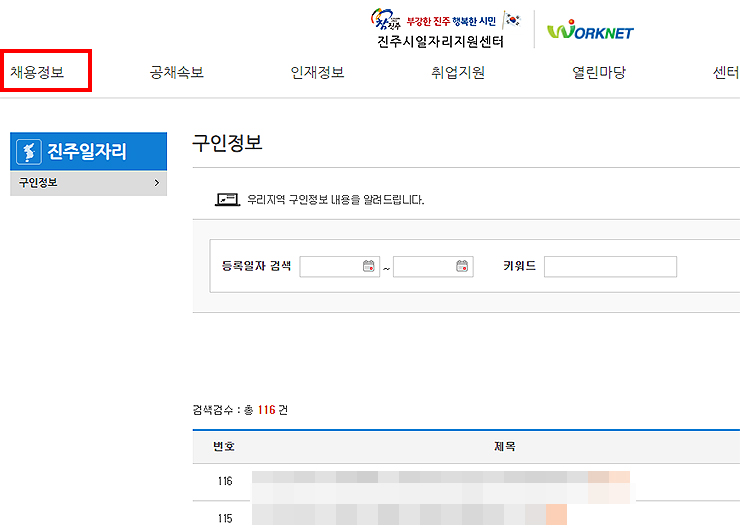Click the Worknet logo
Viewport: 740px width, 531px height.
(x=590, y=30)
